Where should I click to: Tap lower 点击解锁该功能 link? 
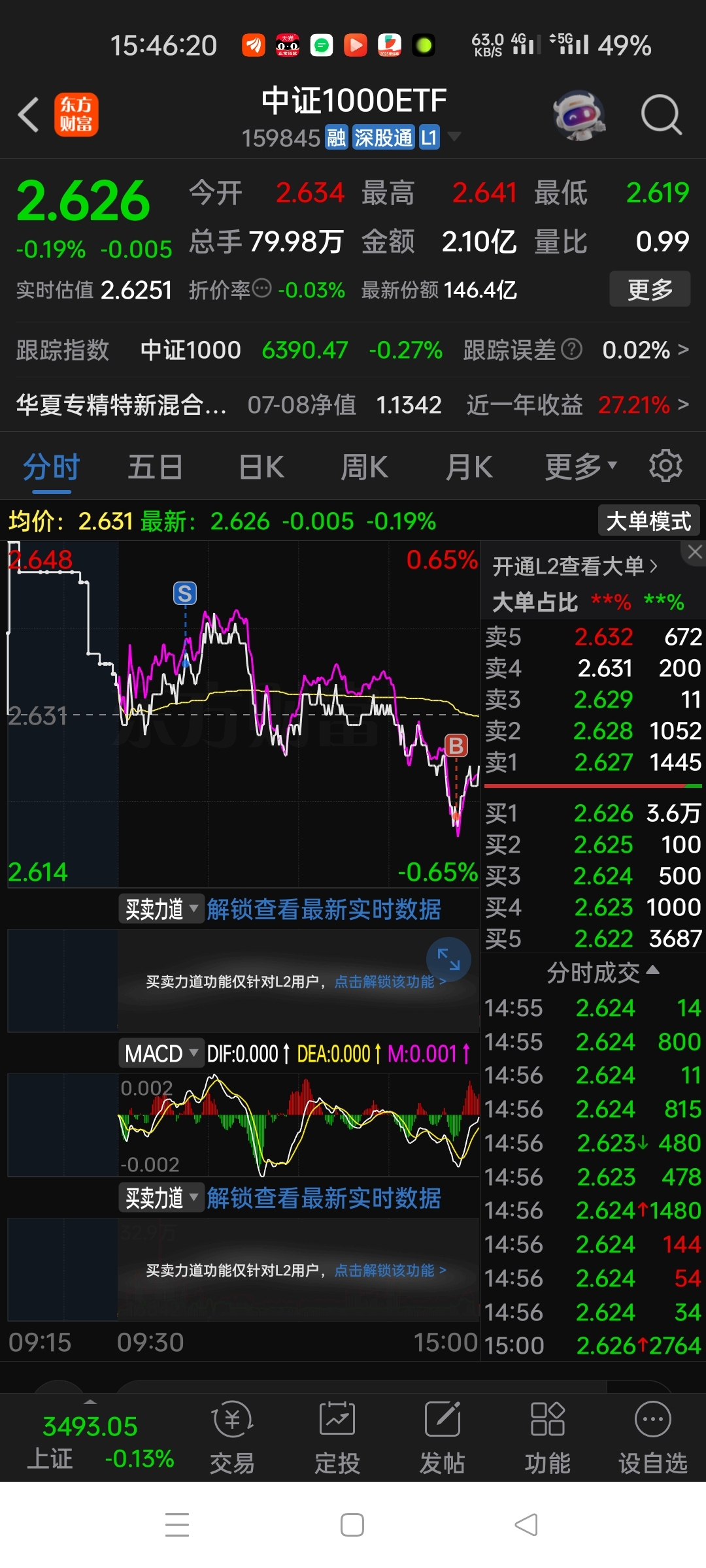[390, 1270]
